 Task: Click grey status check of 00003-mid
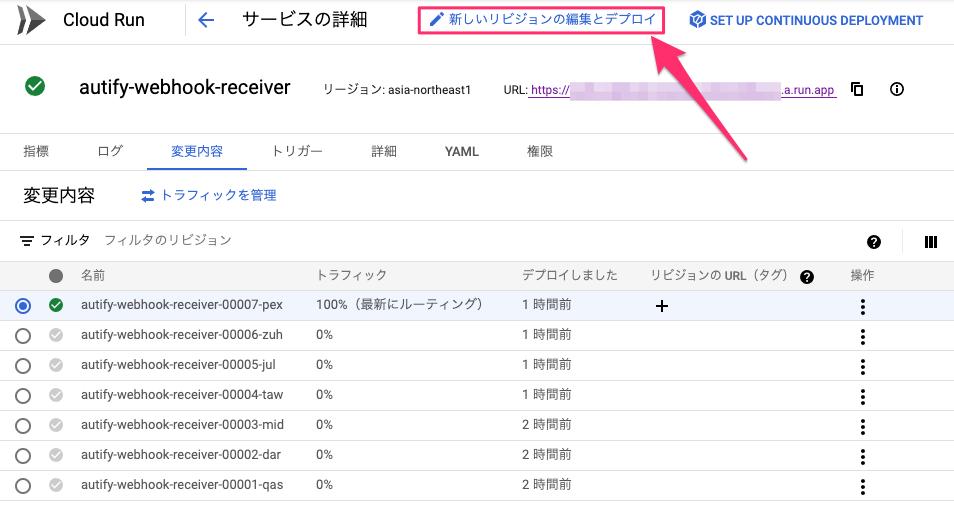[56, 425]
